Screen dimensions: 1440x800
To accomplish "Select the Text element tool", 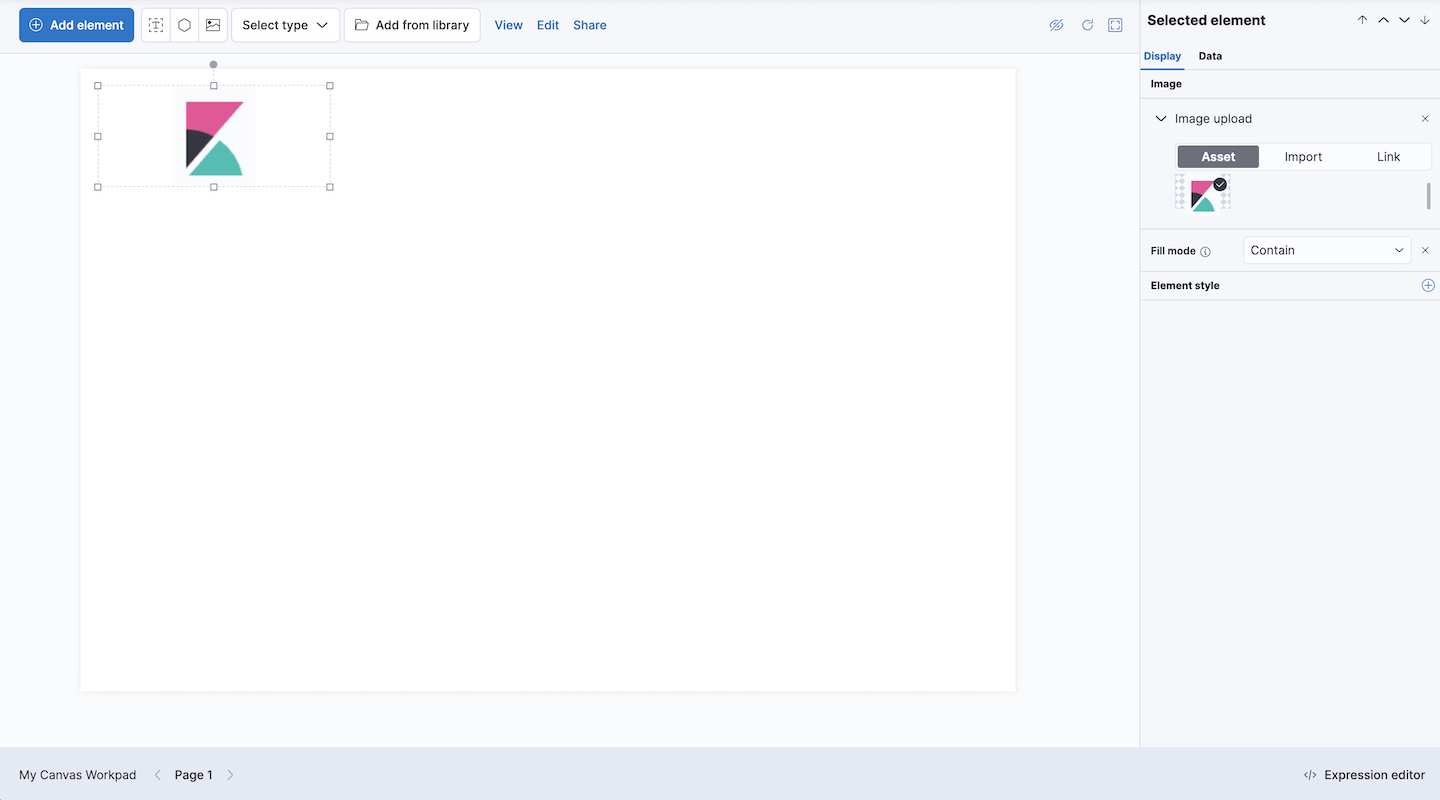I will click(x=155, y=25).
